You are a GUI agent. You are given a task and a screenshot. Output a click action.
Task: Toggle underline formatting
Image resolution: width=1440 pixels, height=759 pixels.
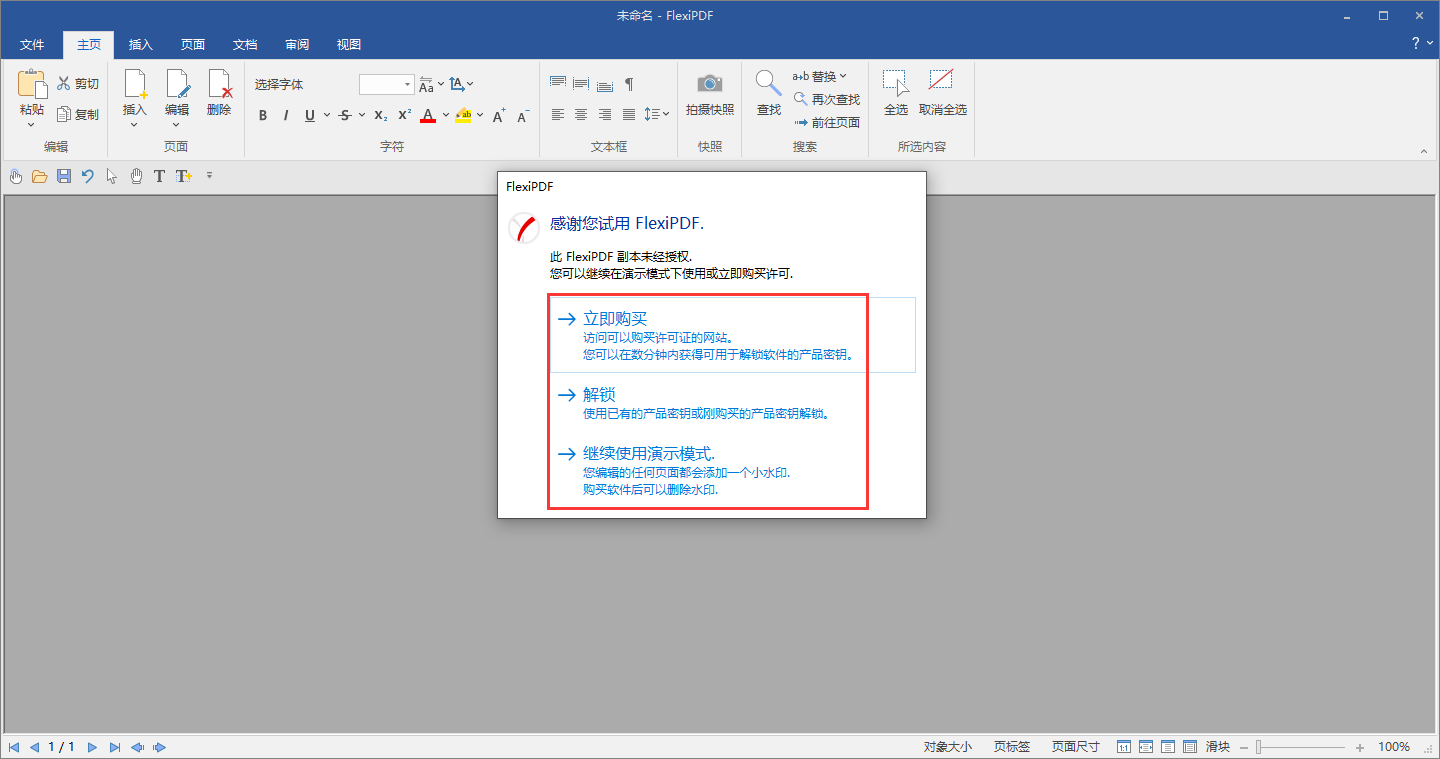(x=310, y=115)
